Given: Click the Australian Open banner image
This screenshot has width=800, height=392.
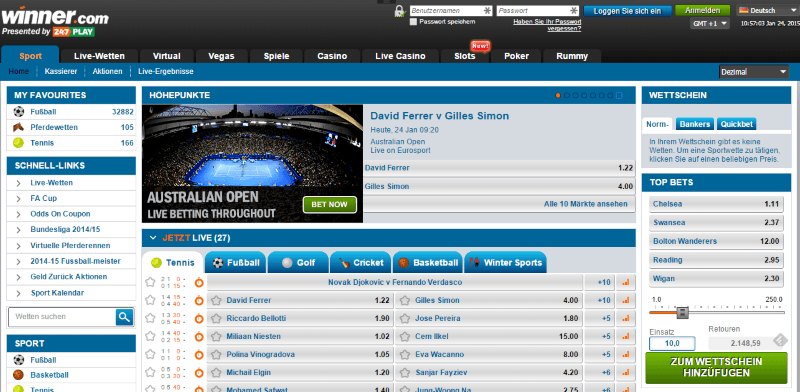Looking at the screenshot, I should (x=253, y=164).
